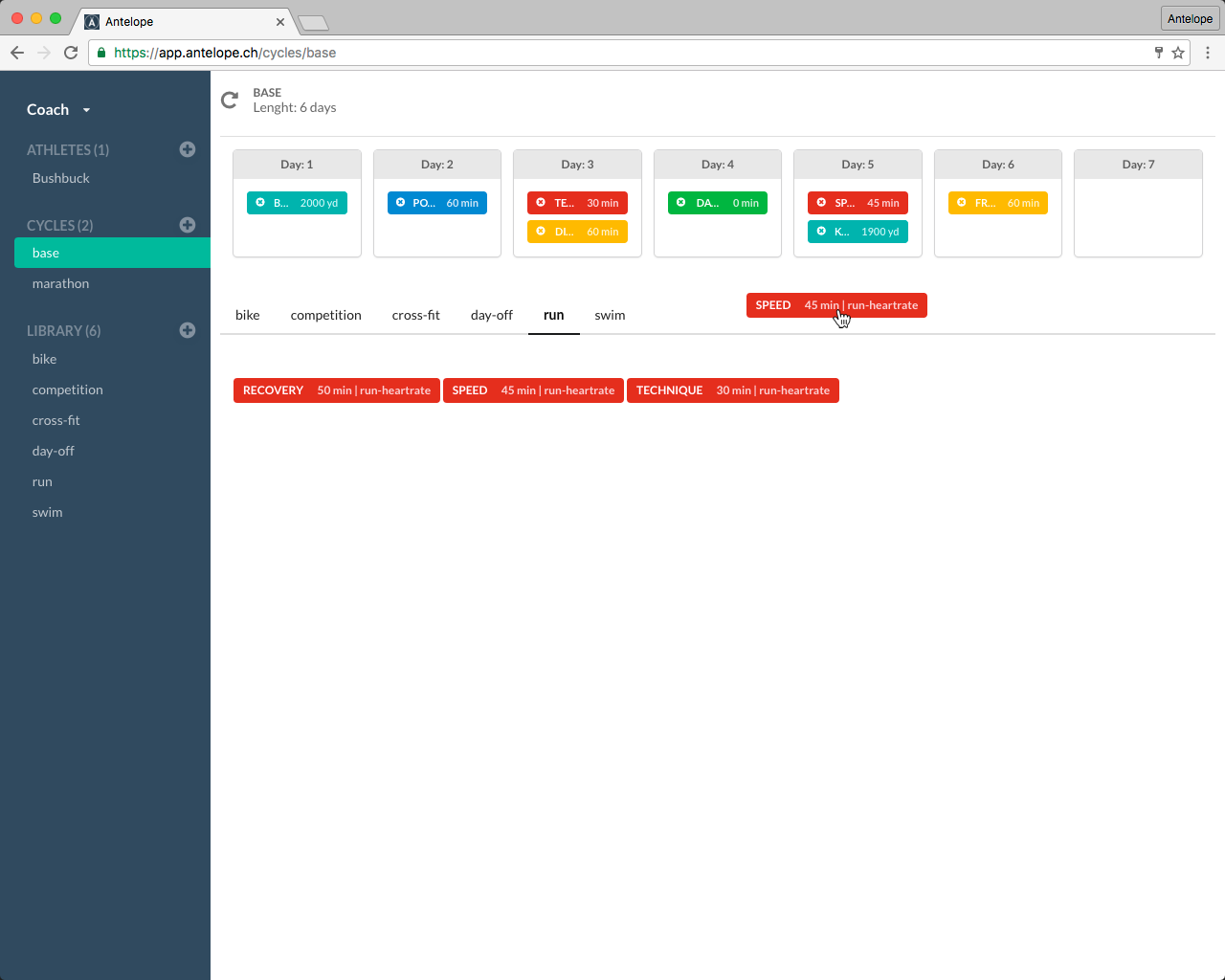
Task: Remove the TE... 30 min workout from Day 3
Action: click(541, 203)
